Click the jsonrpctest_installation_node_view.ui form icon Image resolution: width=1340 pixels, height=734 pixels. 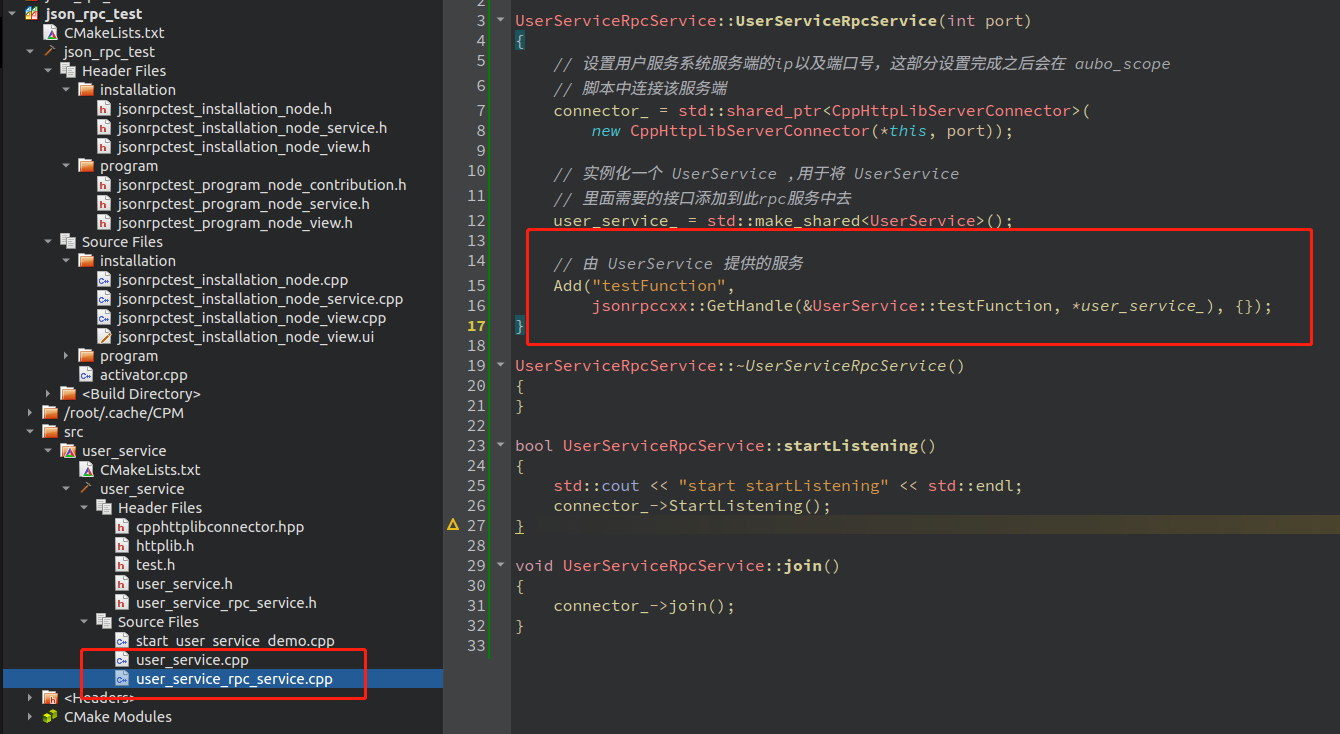pos(104,337)
